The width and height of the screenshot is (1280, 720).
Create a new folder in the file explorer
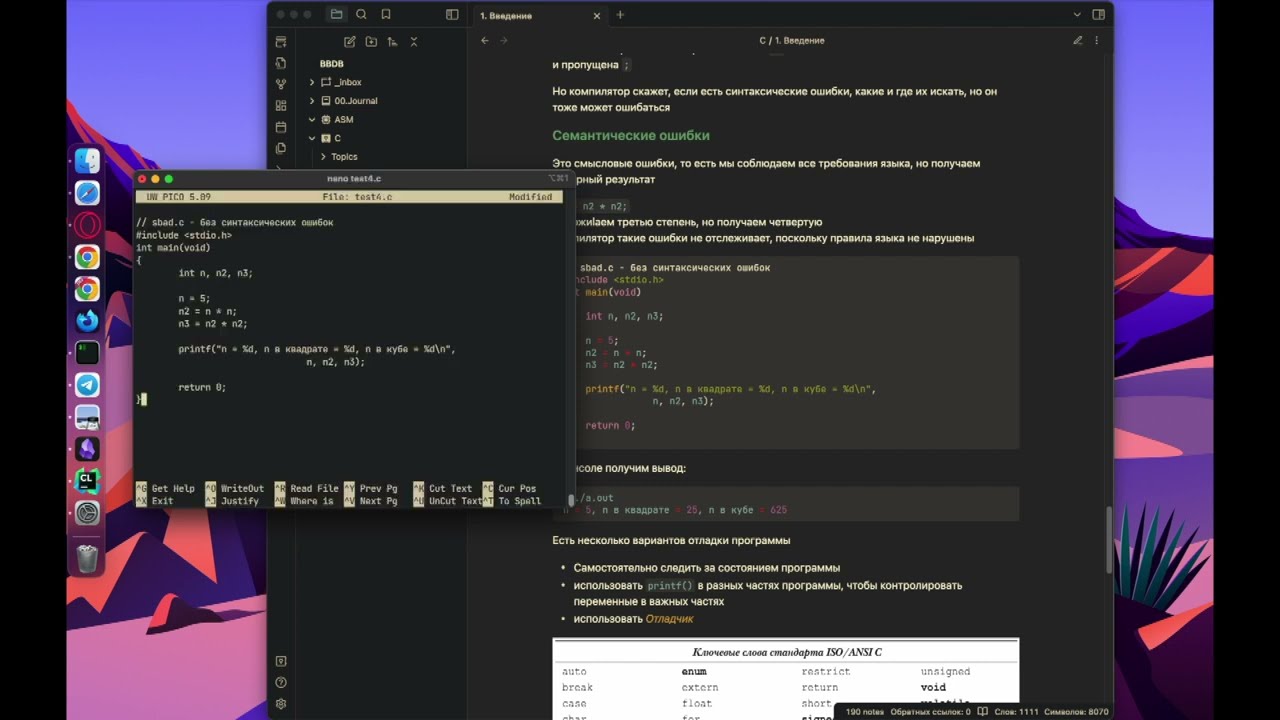371,42
